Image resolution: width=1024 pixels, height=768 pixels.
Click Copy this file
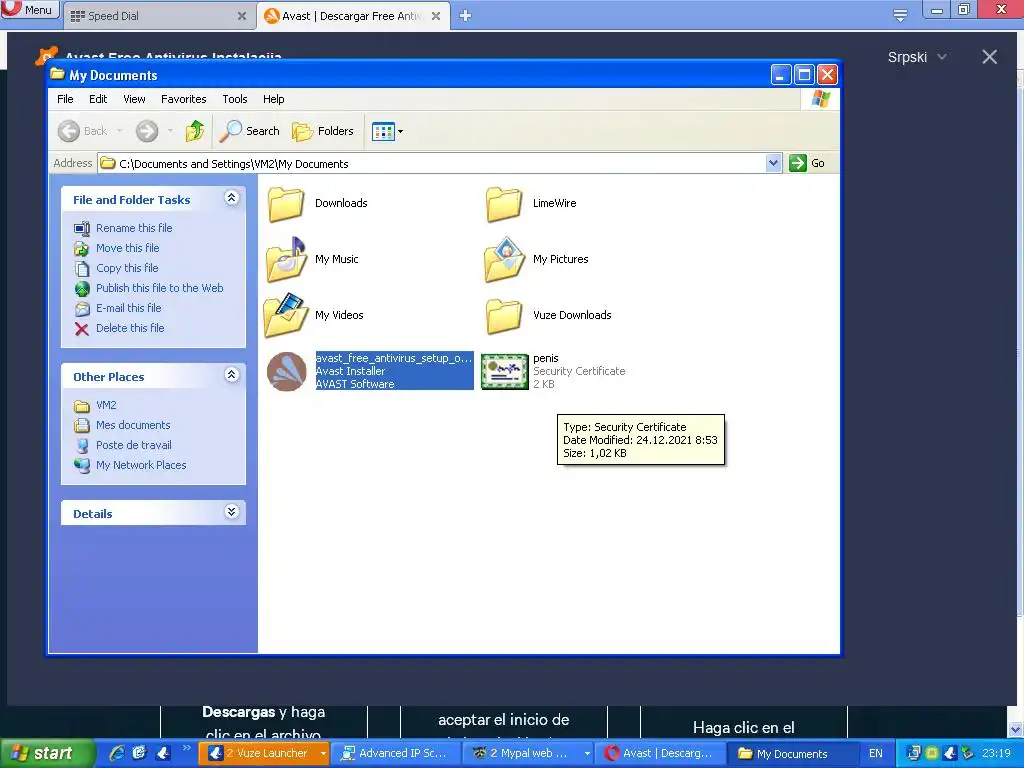[x=127, y=268]
